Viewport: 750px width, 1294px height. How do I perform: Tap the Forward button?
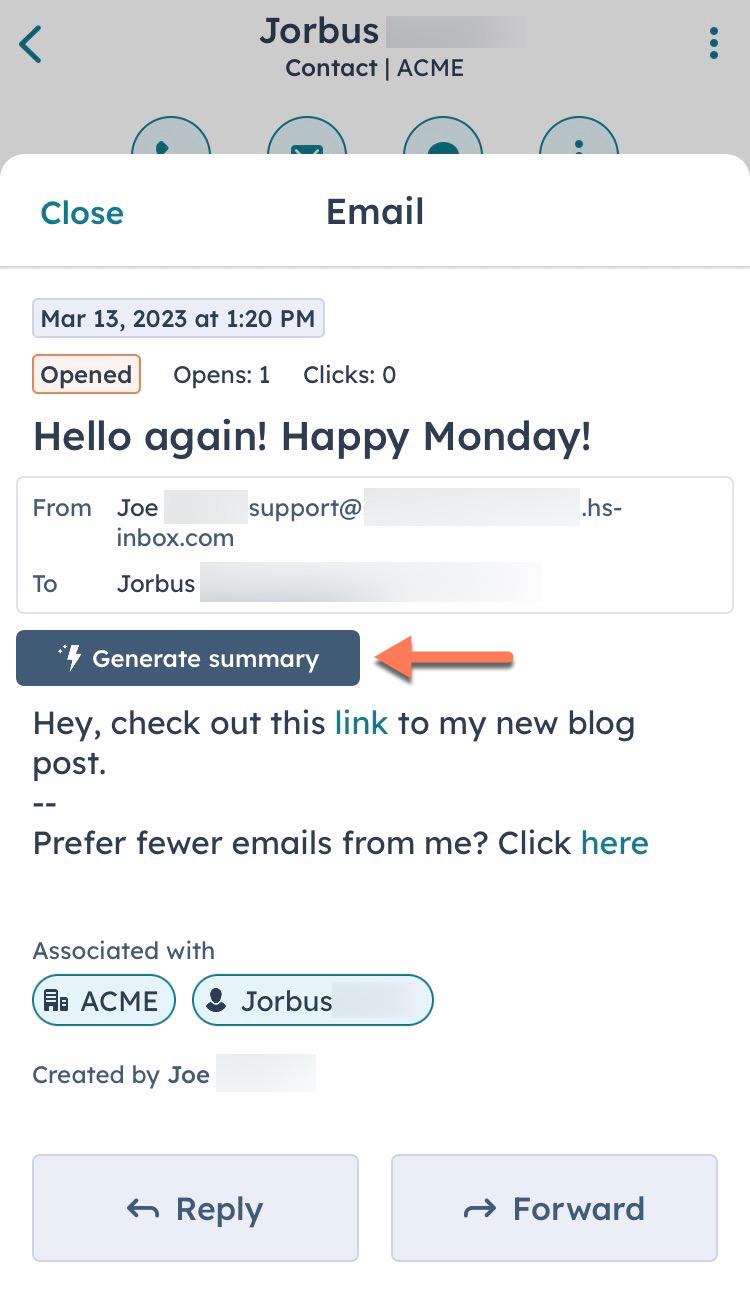coord(554,1207)
